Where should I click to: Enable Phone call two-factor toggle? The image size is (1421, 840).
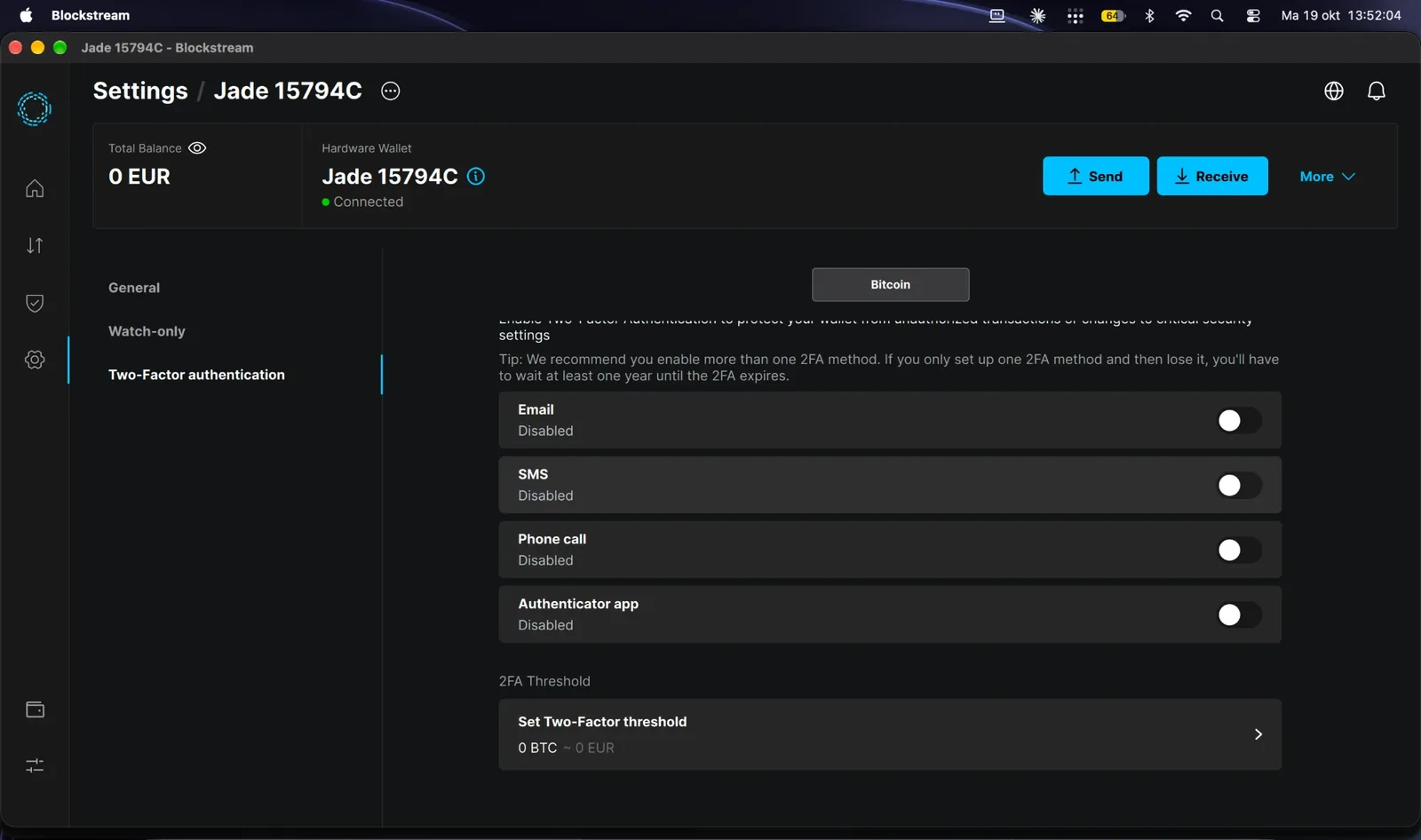pos(1239,550)
